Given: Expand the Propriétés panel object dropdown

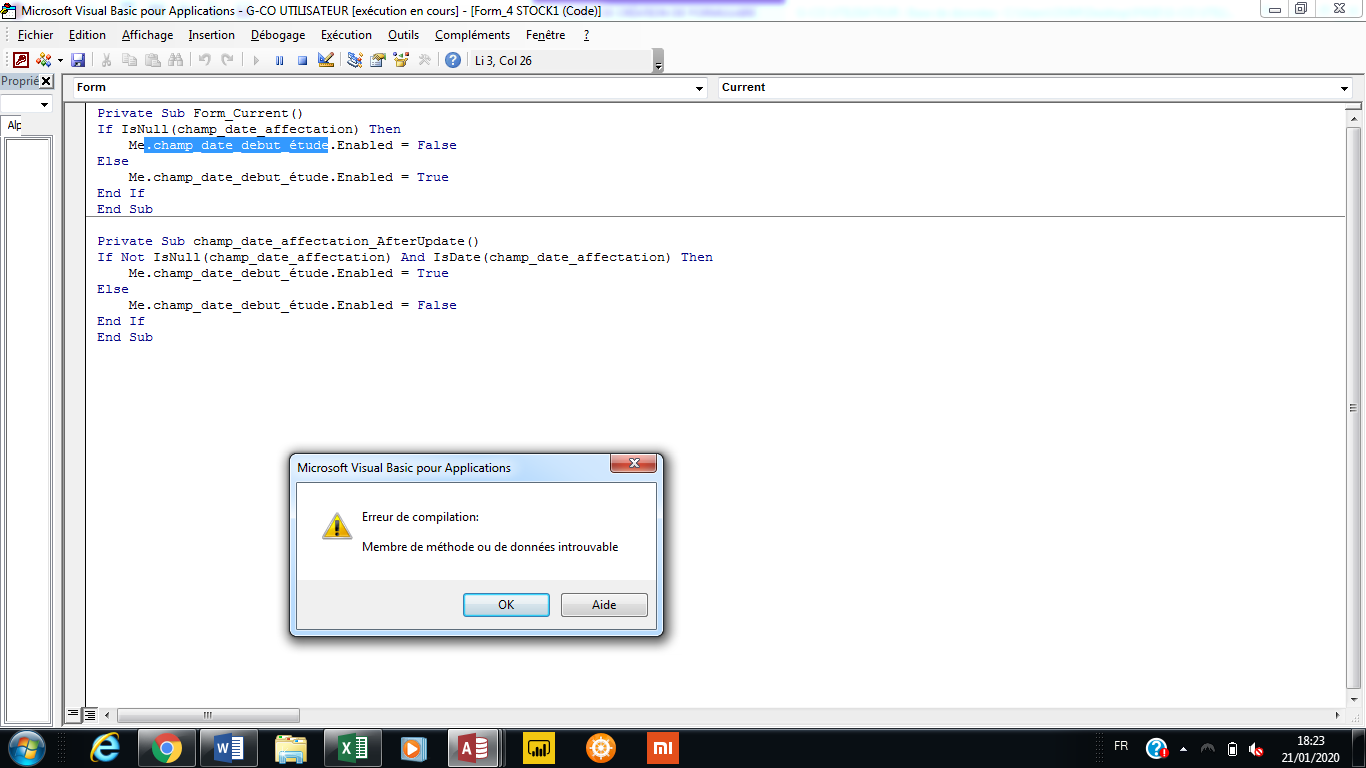Looking at the screenshot, I should point(44,104).
